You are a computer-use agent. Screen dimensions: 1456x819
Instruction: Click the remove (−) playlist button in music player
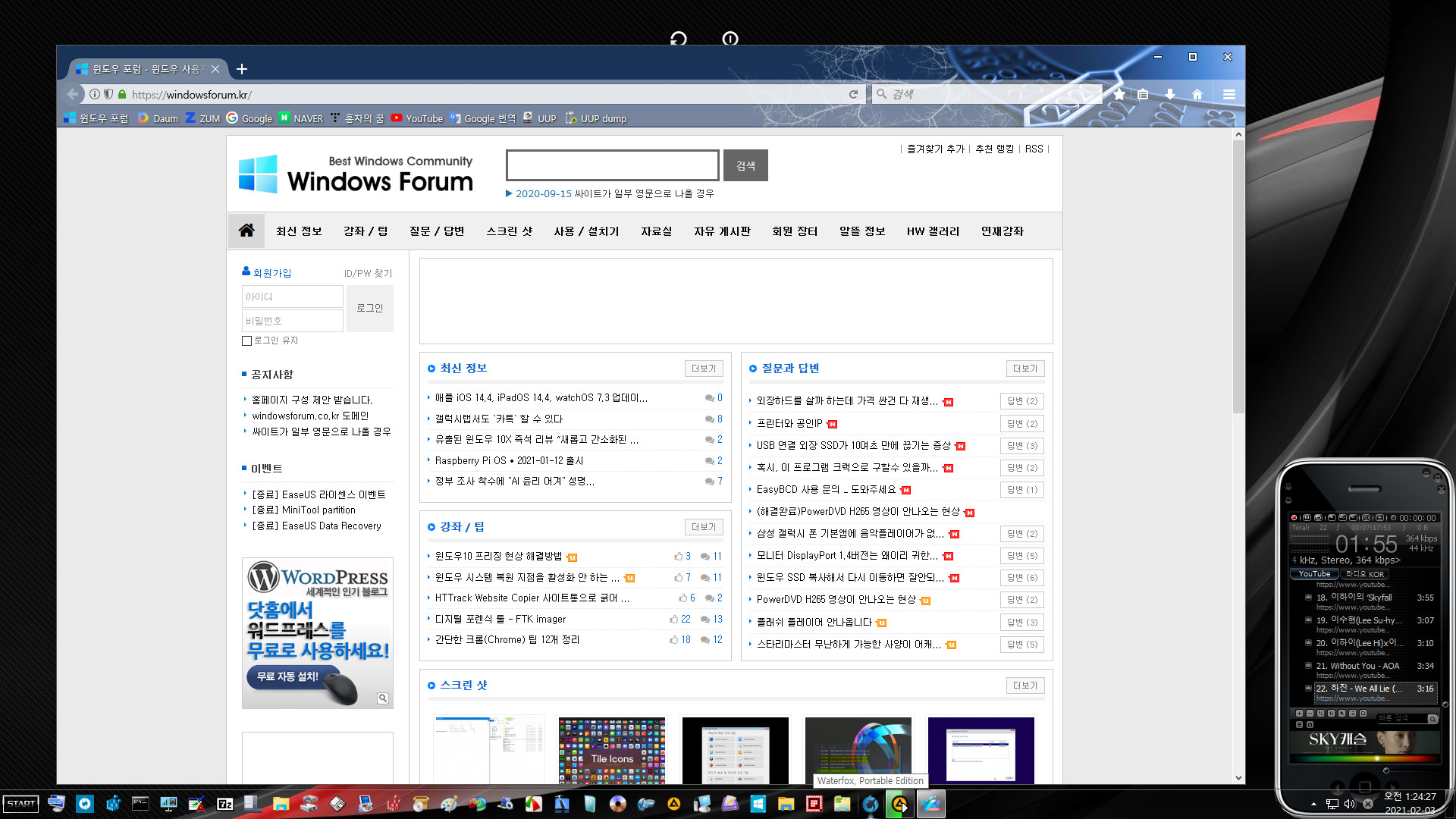pos(1310,713)
